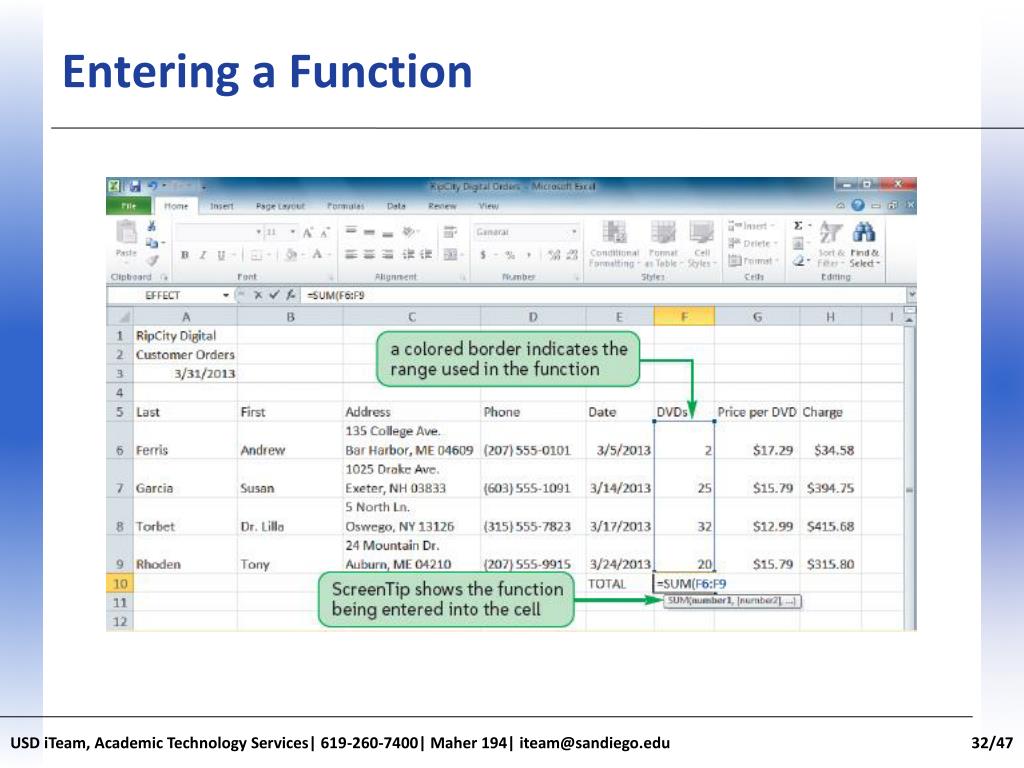Toggle Top Align in Alignment group
The height and width of the screenshot is (768, 1024).
(351, 232)
